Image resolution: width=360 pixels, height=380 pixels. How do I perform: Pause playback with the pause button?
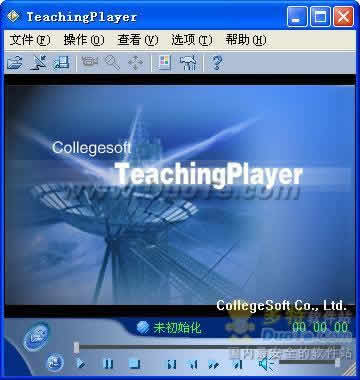tap(108, 363)
